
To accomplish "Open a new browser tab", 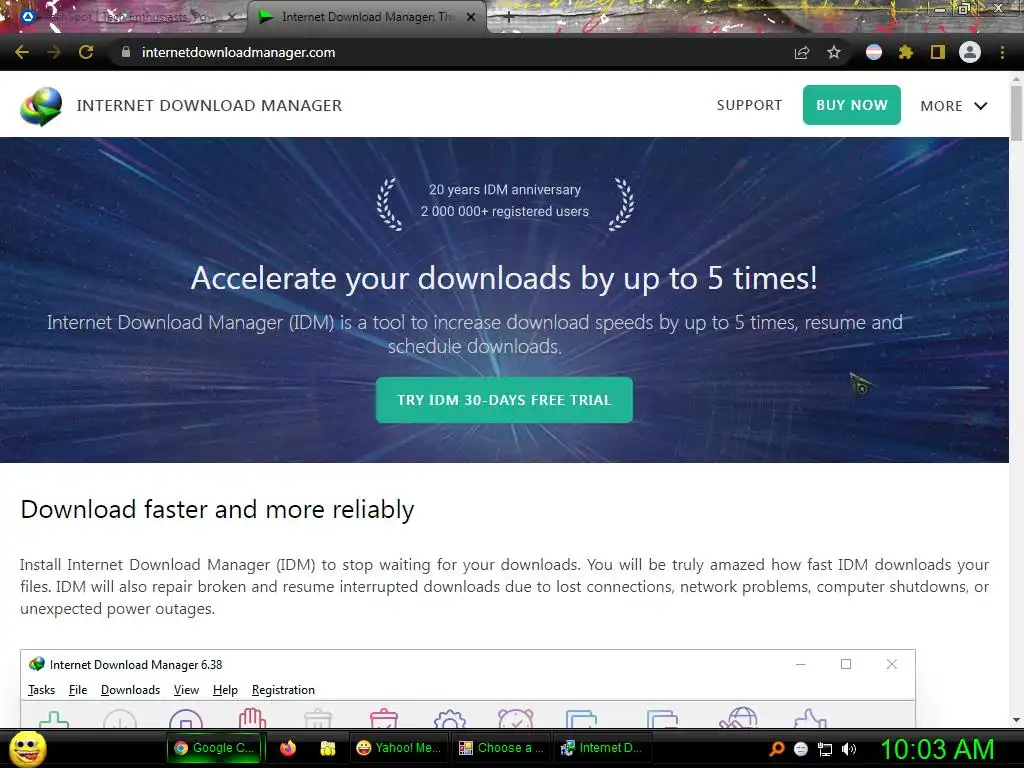I will (509, 18).
